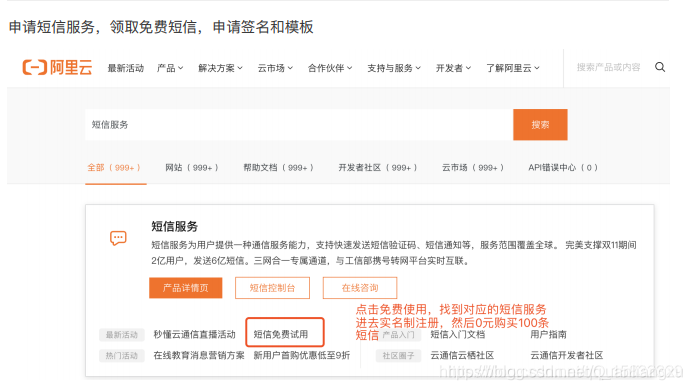
Task: Click the 短信服务 chat bubble icon
Action: coord(118,238)
